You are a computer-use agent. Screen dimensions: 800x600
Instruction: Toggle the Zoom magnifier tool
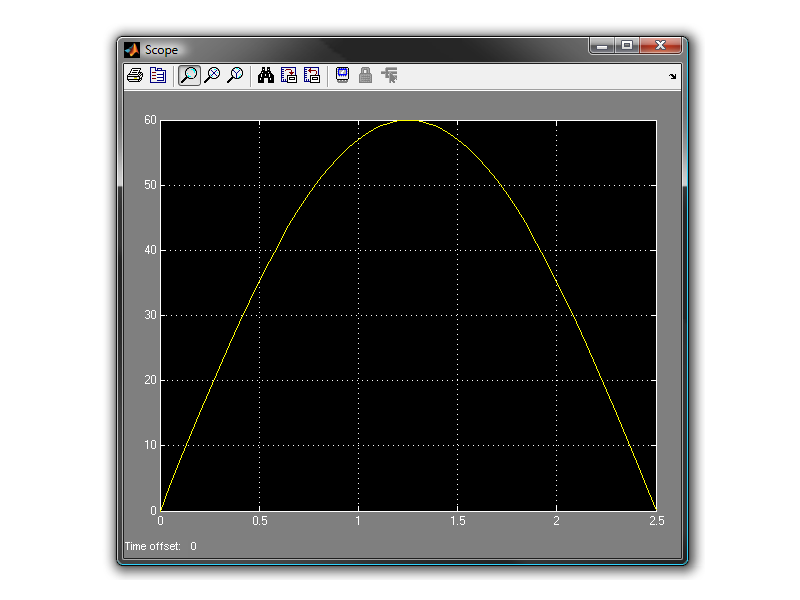coord(188,76)
